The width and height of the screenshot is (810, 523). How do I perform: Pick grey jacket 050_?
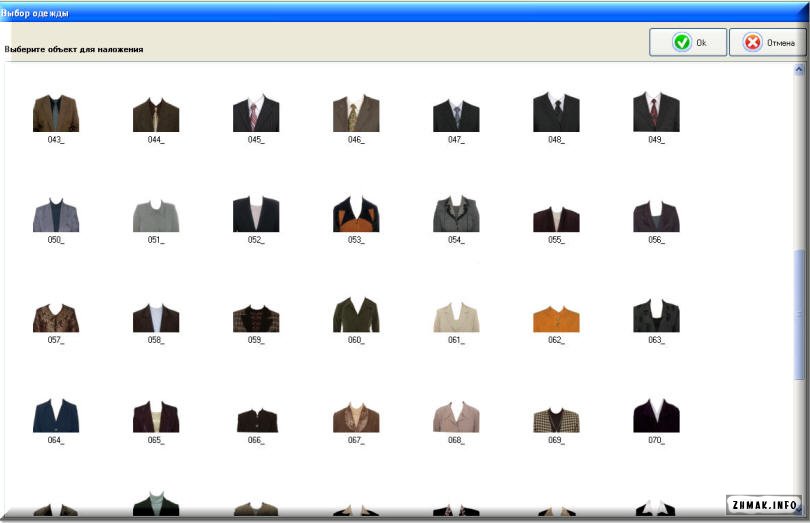(x=56, y=214)
